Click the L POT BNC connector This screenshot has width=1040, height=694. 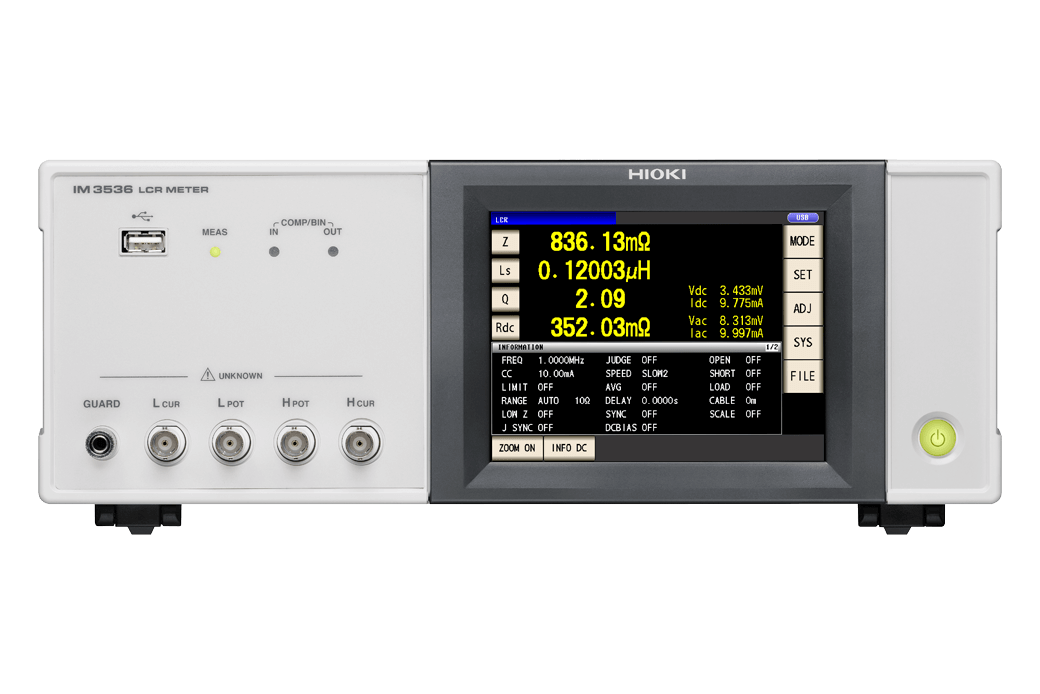(x=231, y=442)
